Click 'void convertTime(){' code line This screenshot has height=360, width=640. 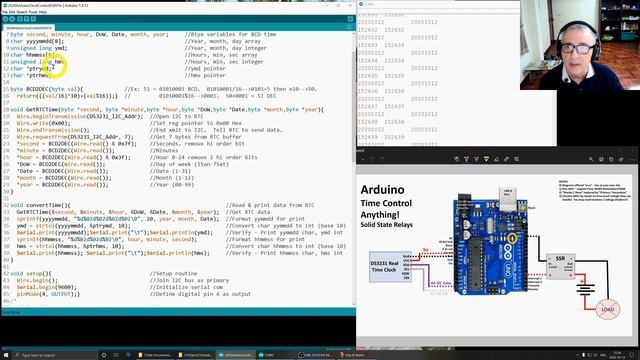(x=40, y=205)
